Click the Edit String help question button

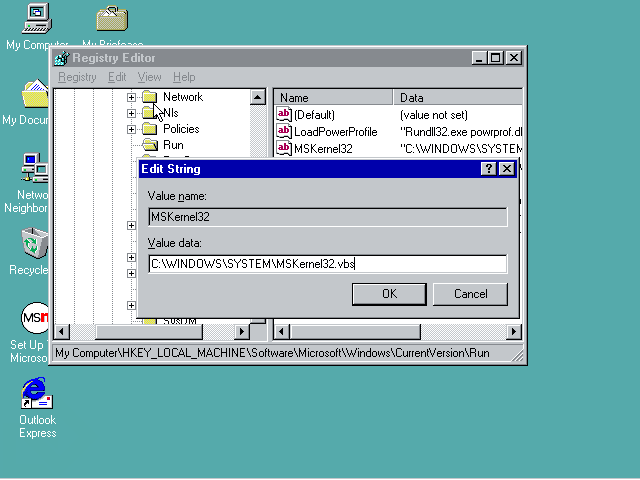(x=489, y=169)
